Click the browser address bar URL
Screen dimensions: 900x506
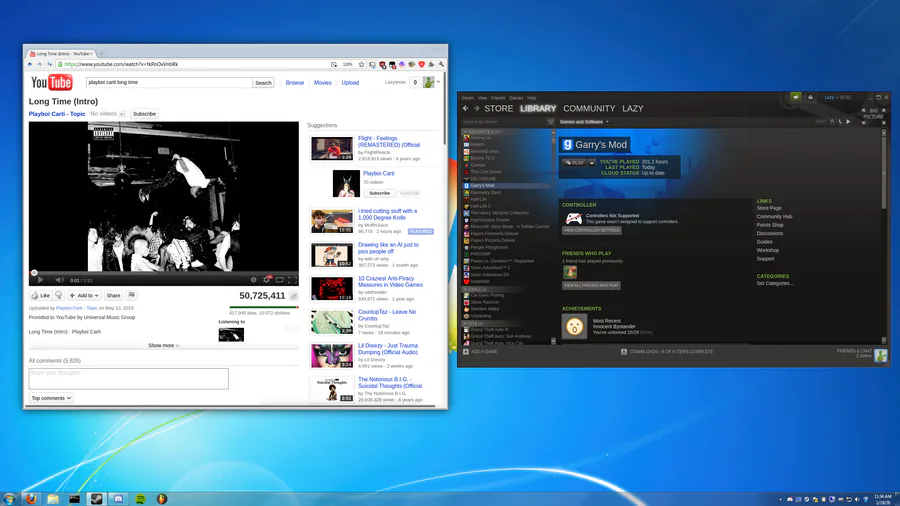coord(121,64)
